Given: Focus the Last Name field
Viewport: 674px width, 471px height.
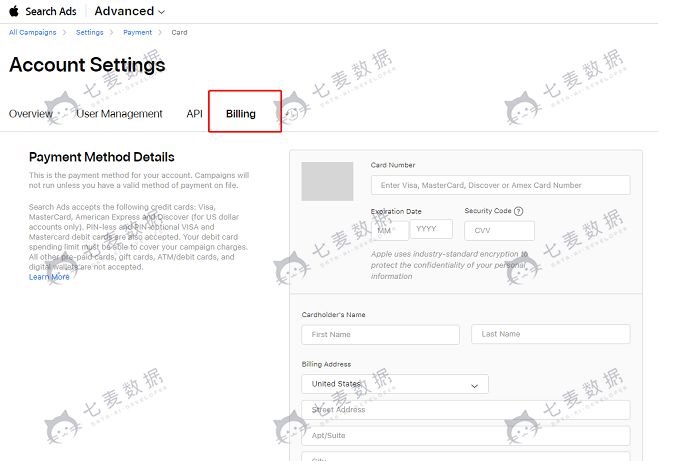Looking at the screenshot, I should coord(551,334).
